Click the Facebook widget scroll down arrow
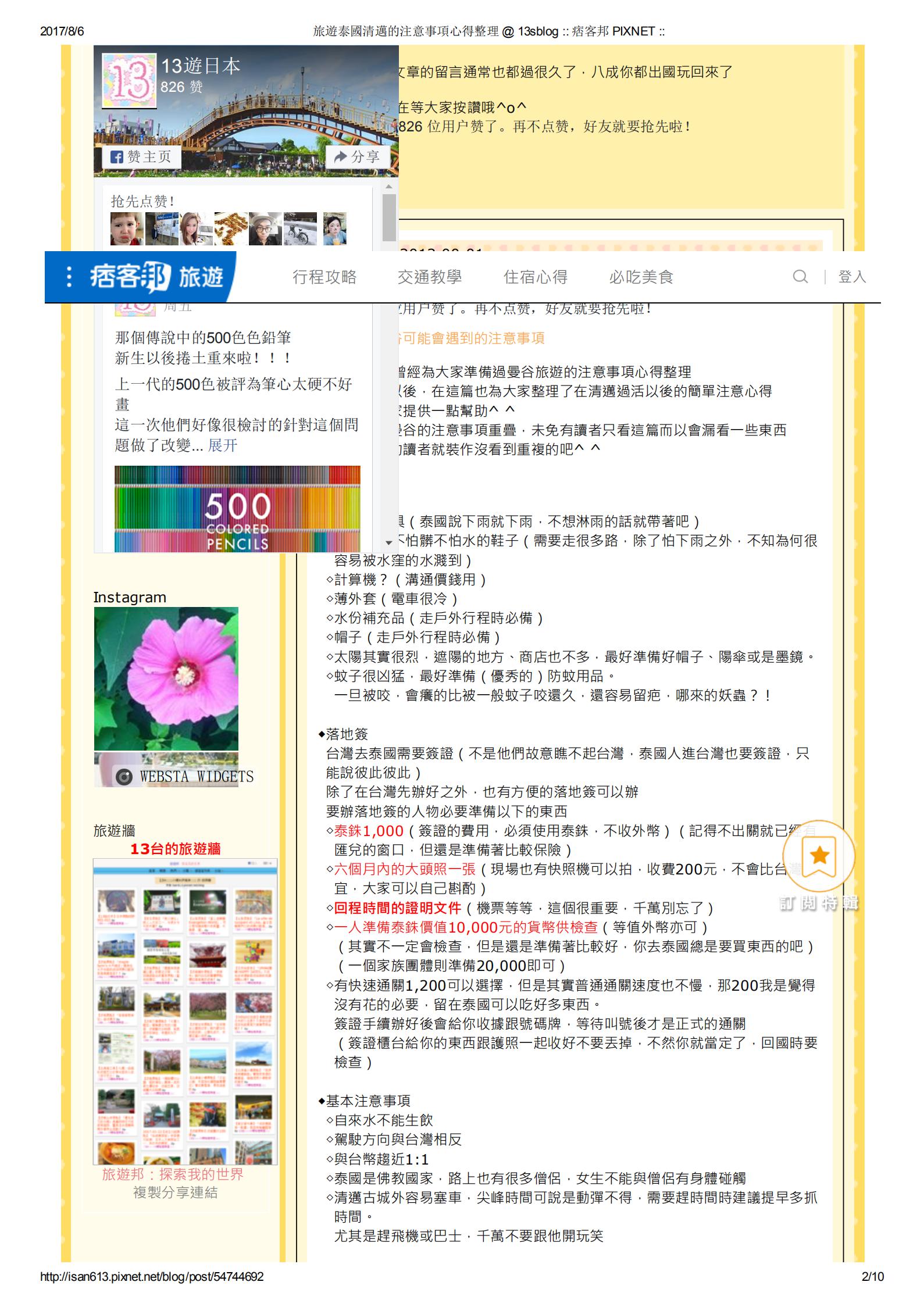This screenshot has width=924, height=1307. coord(389,543)
